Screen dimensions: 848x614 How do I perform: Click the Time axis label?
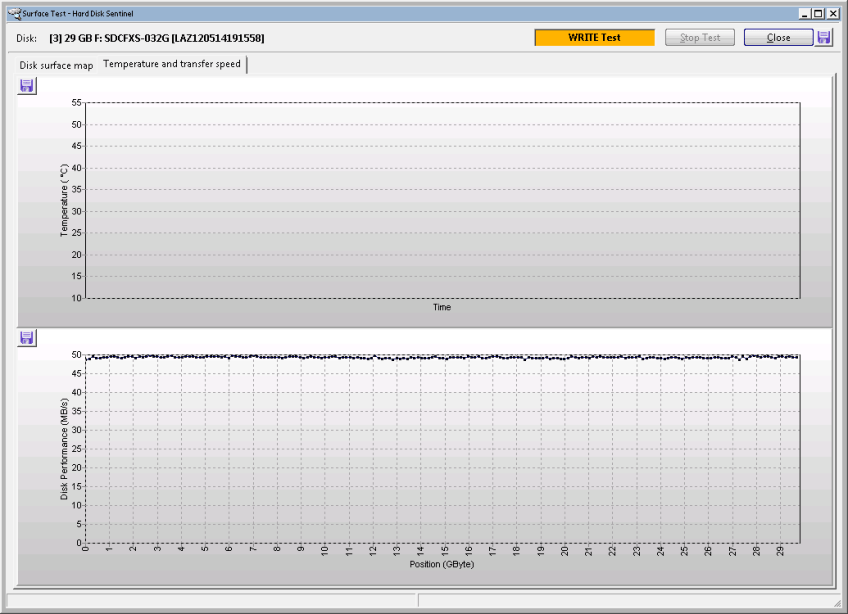[x=442, y=307]
